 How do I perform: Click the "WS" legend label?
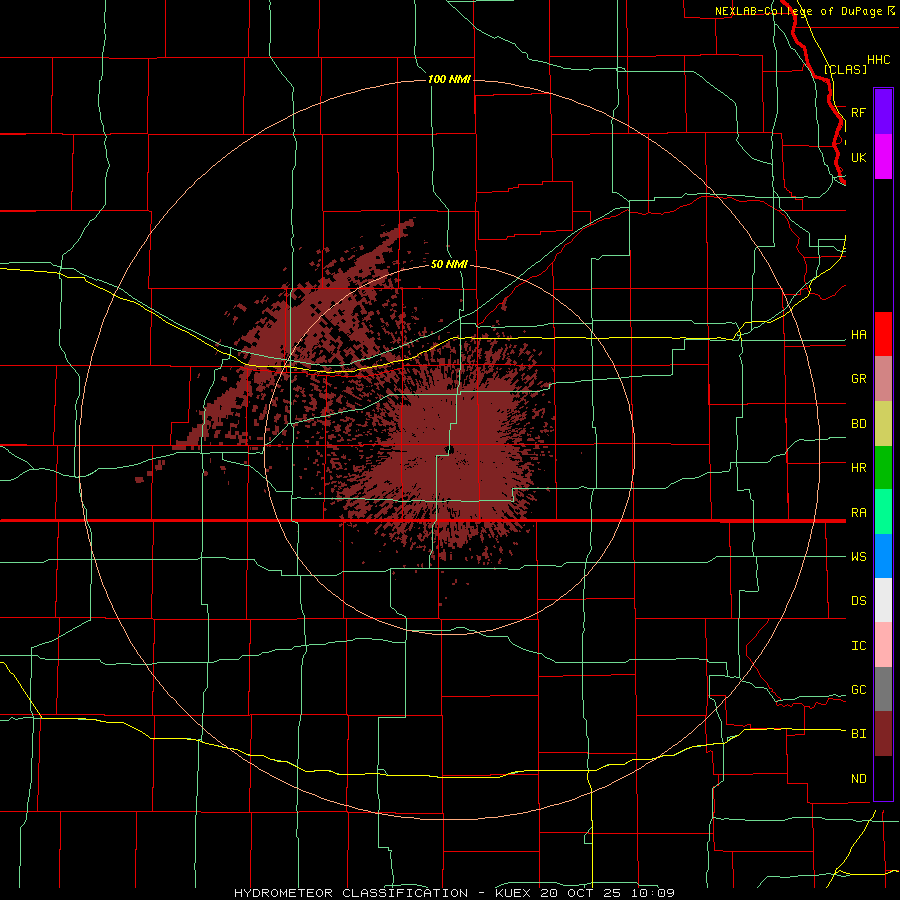[x=858, y=557]
